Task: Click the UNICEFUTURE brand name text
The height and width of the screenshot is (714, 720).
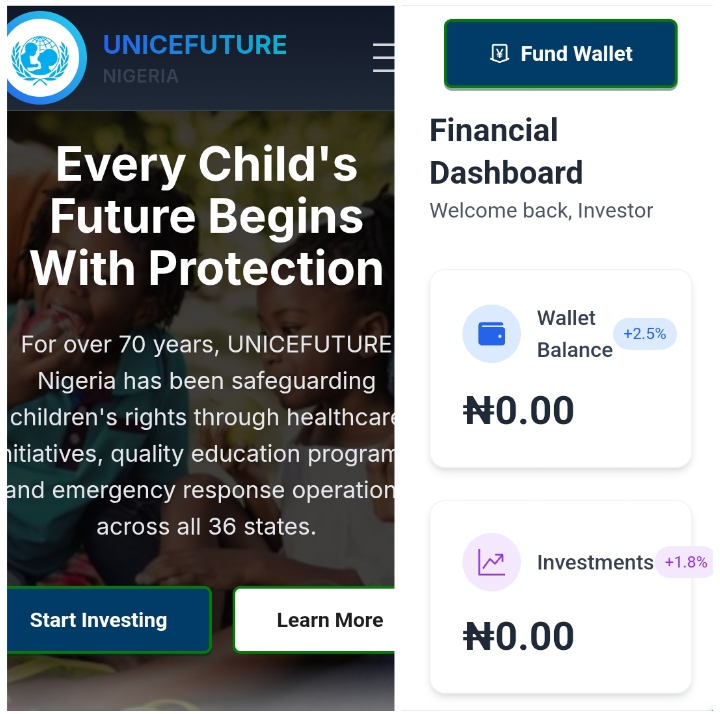Action: click(195, 45)
